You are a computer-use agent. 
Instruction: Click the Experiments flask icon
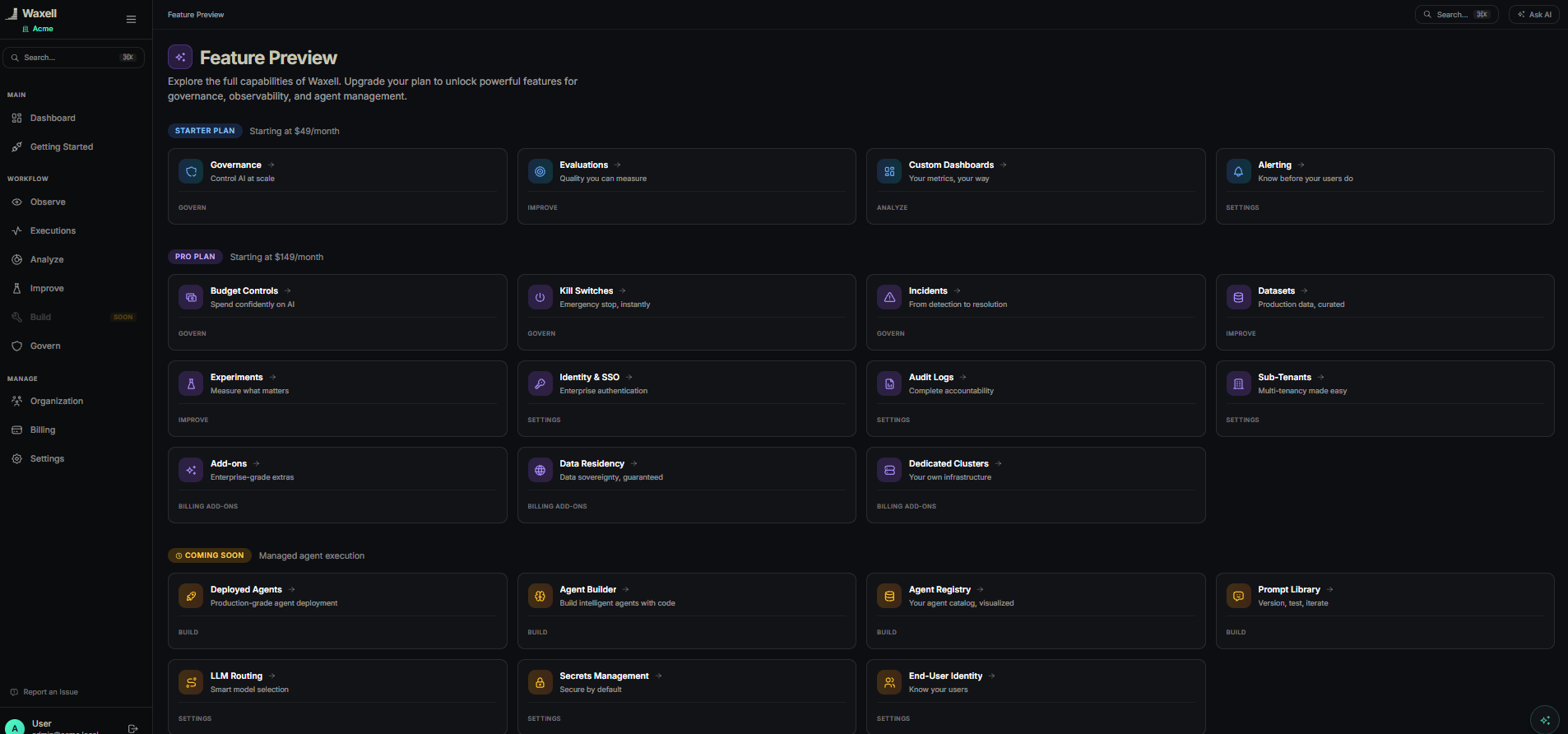click(x=191, y=383)
